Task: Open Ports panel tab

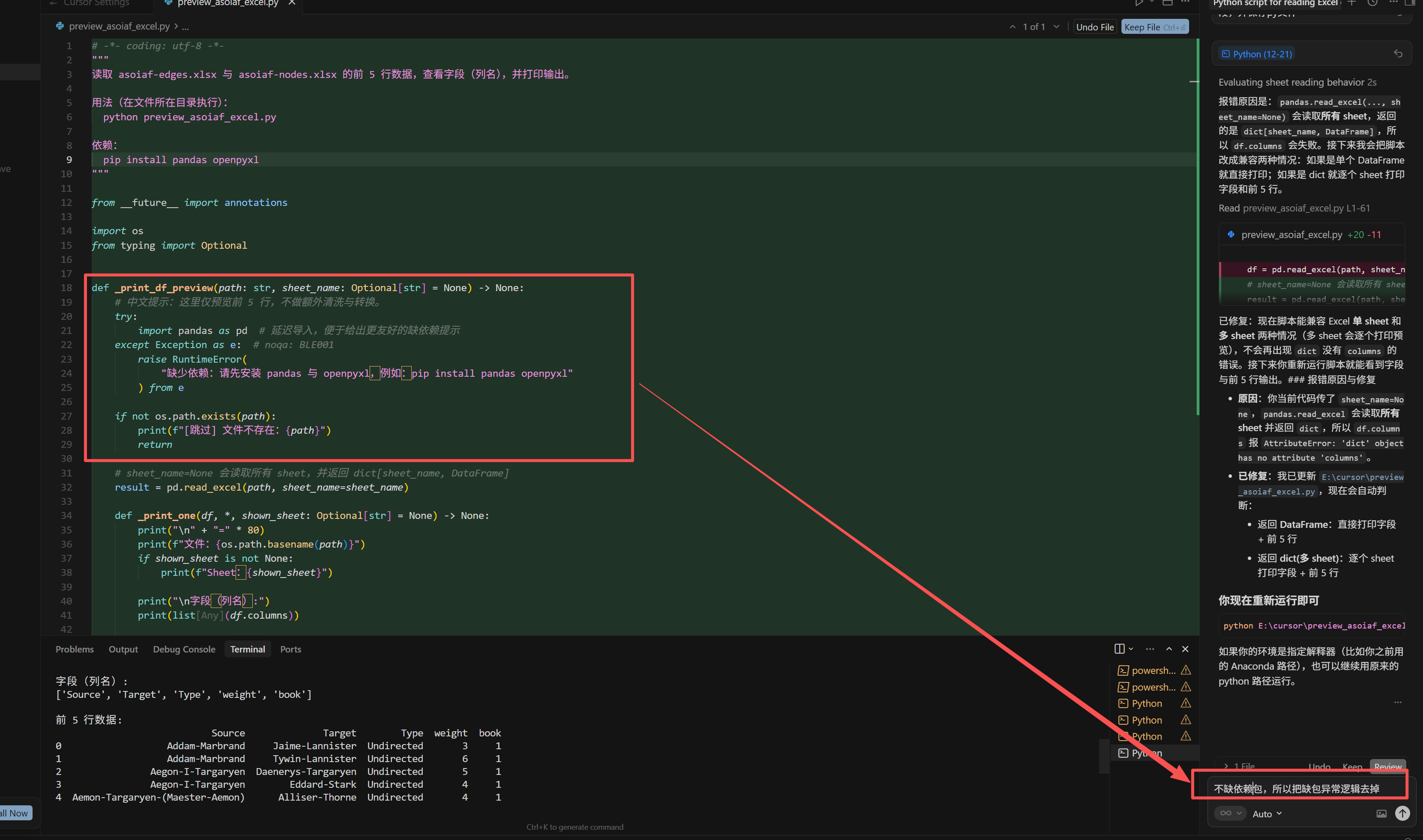Action: tap(290, 649)
